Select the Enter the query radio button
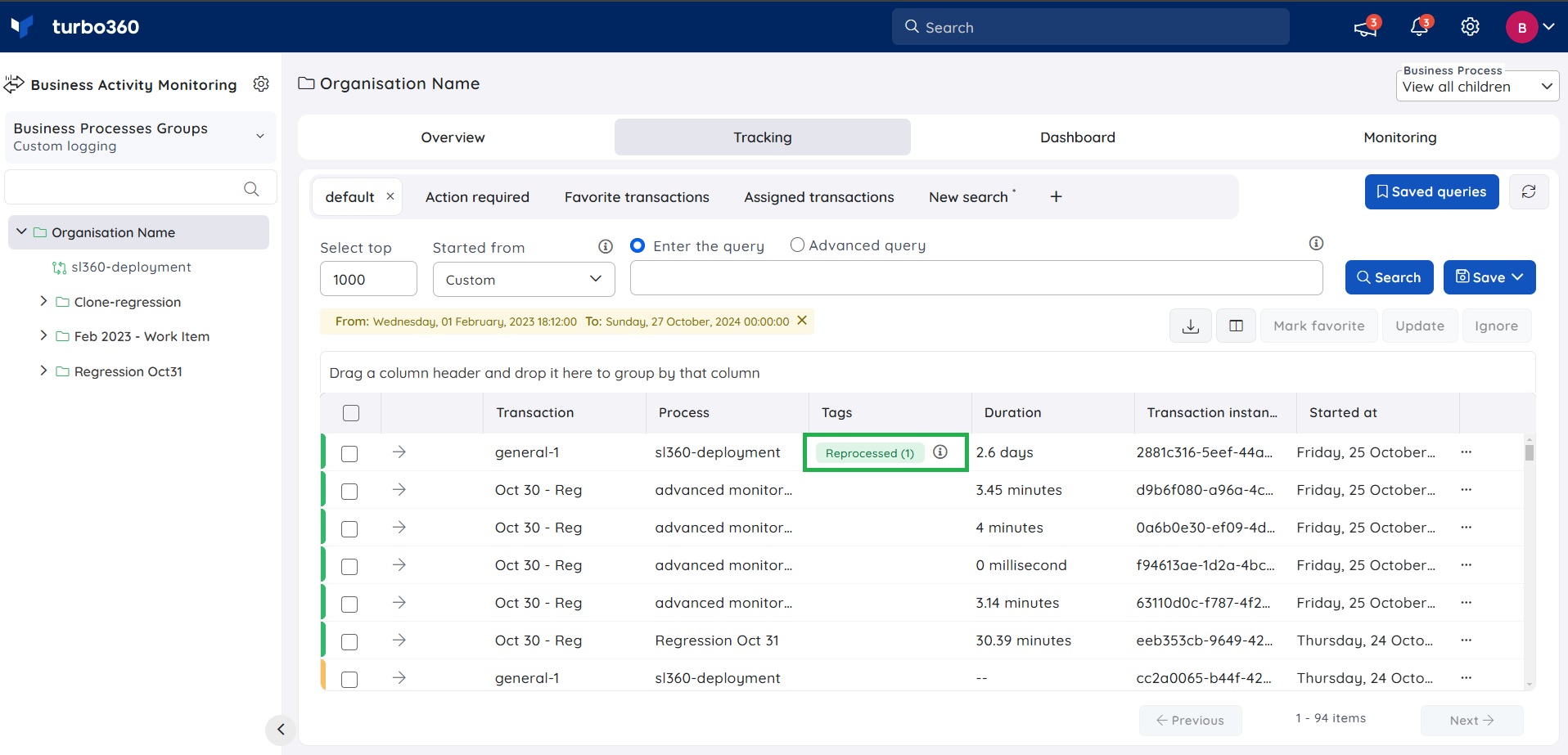 click(638, 245)
